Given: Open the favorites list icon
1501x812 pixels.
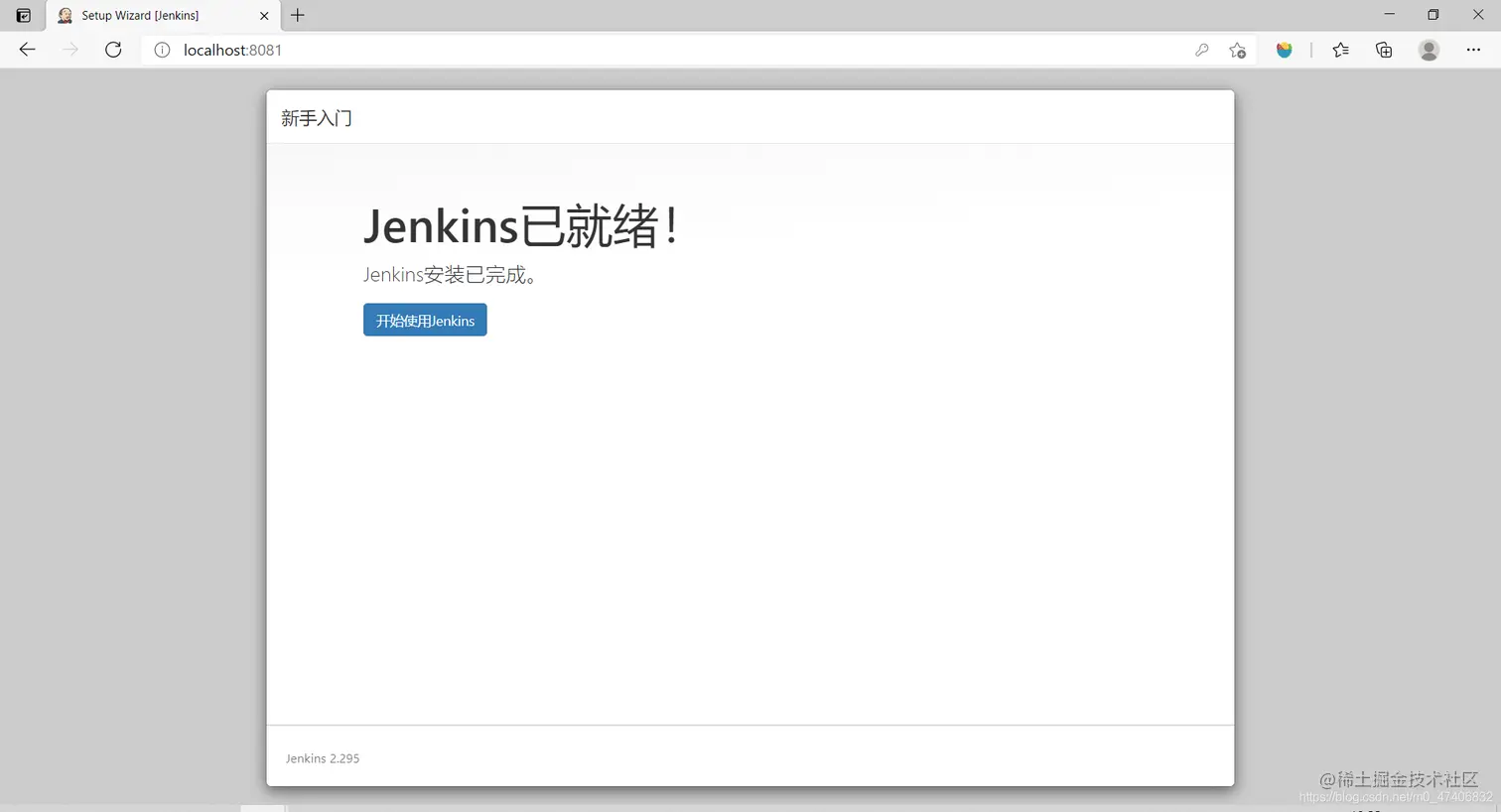Looking at the screenshot, I should (x=1340, y=50).
